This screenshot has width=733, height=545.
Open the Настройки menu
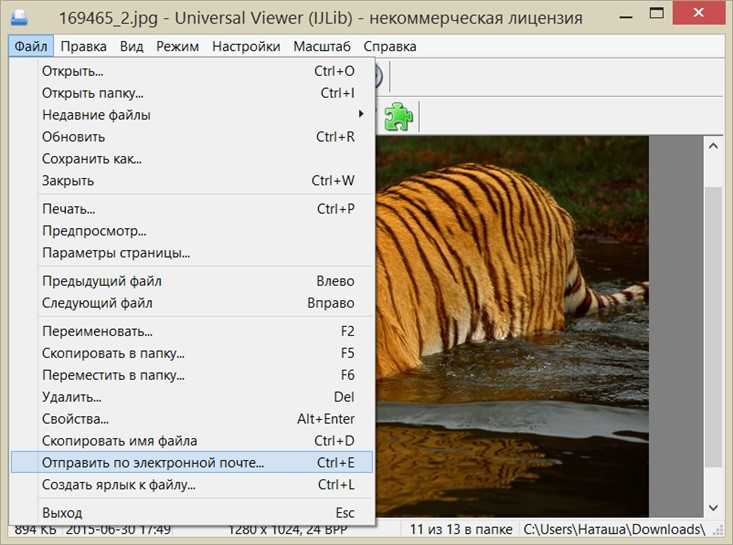click(x=246, y=46)
